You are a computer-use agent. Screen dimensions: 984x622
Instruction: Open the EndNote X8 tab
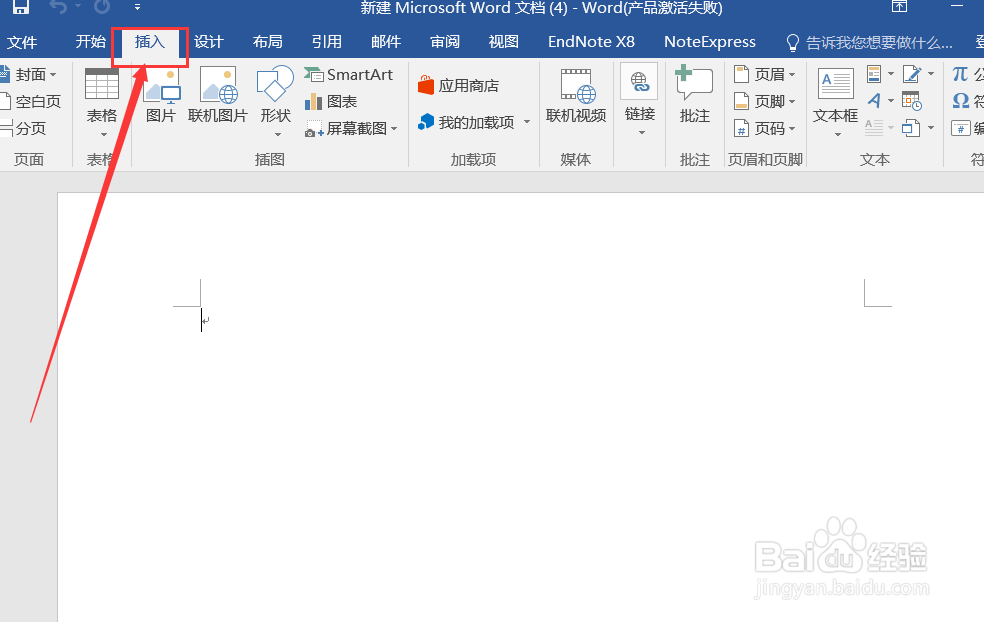click(591, 41)
